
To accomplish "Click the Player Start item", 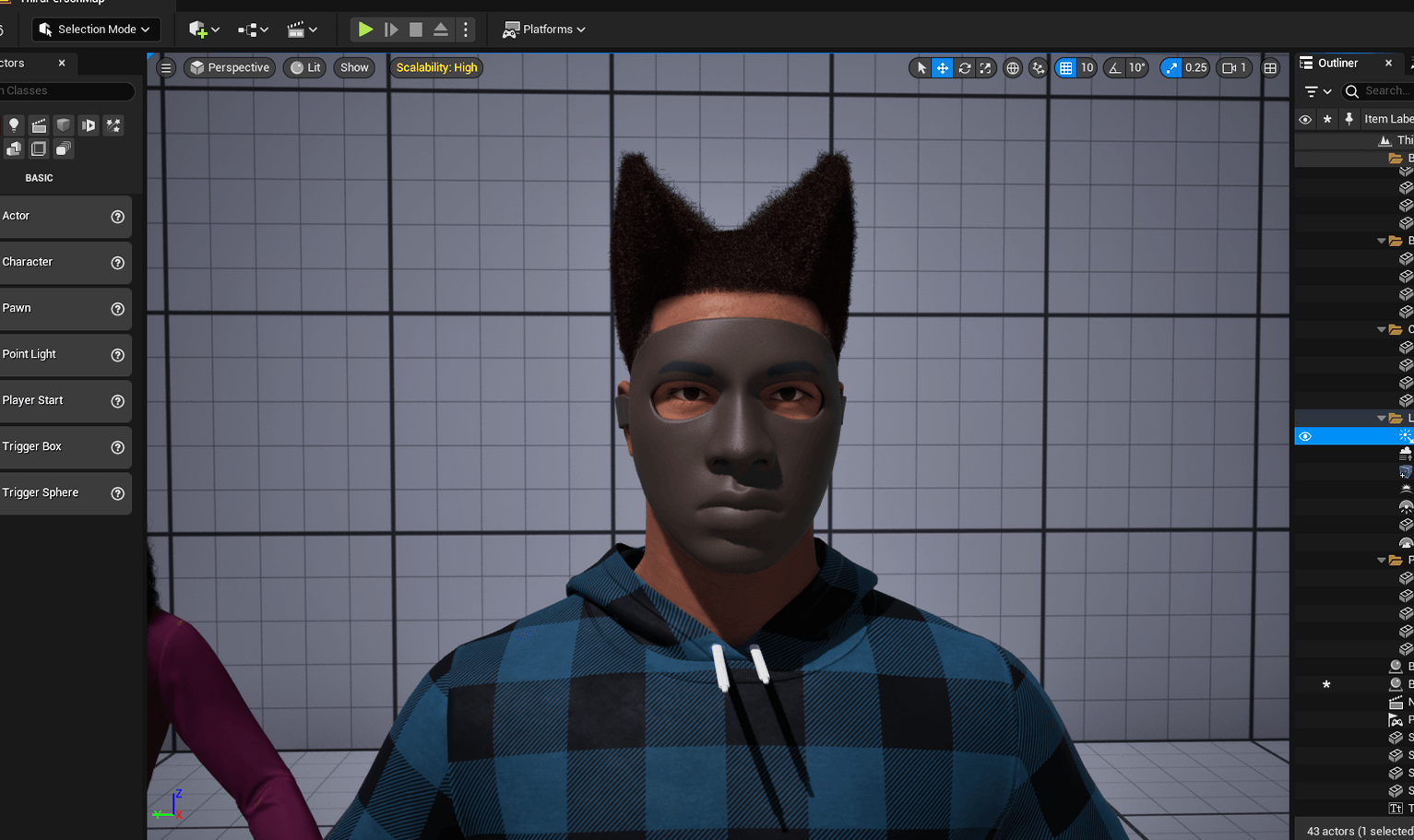I will click(x=65, y=401).
